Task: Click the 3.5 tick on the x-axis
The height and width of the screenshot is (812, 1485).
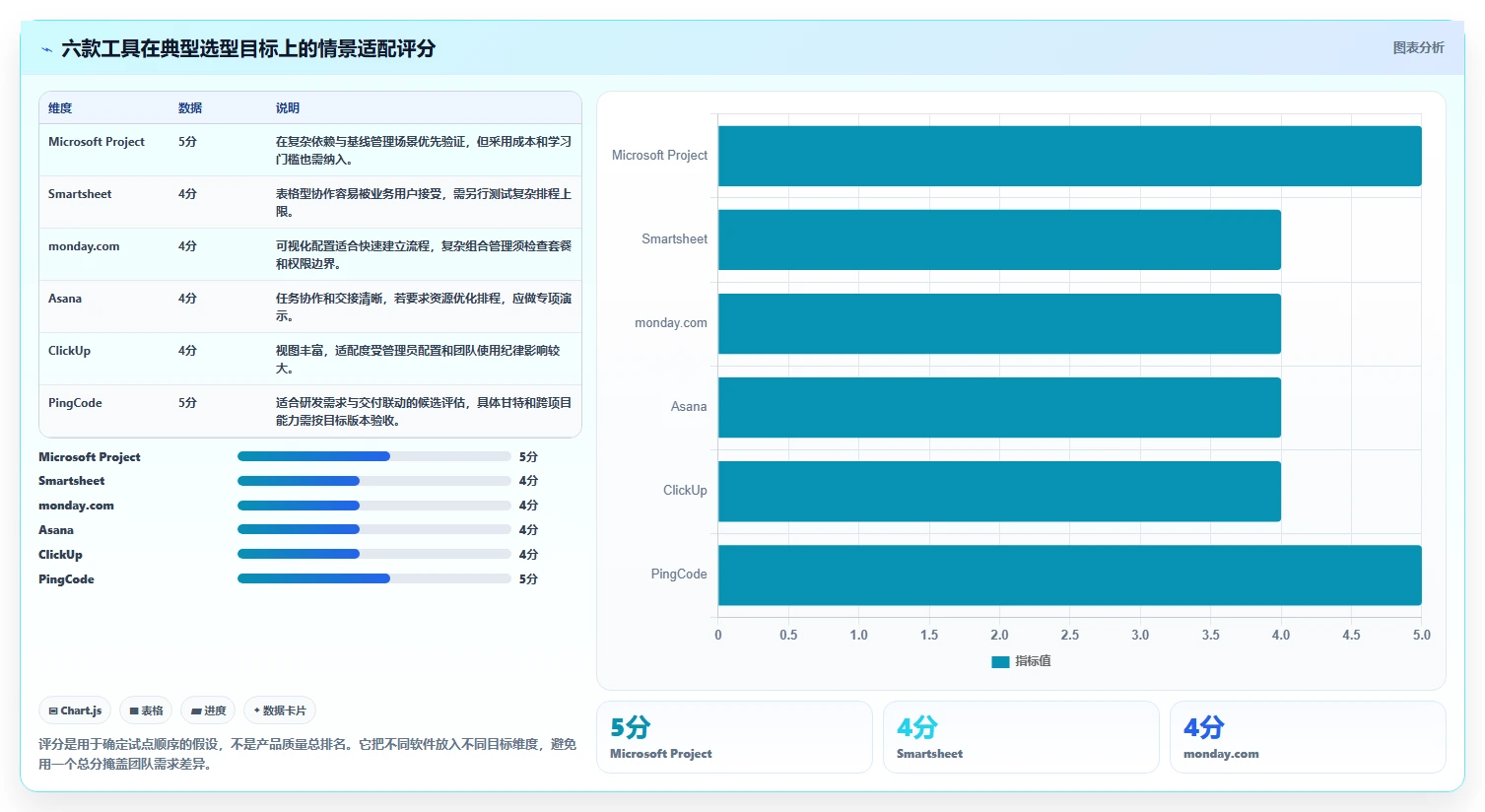Action: click(x=1210, y=636)
